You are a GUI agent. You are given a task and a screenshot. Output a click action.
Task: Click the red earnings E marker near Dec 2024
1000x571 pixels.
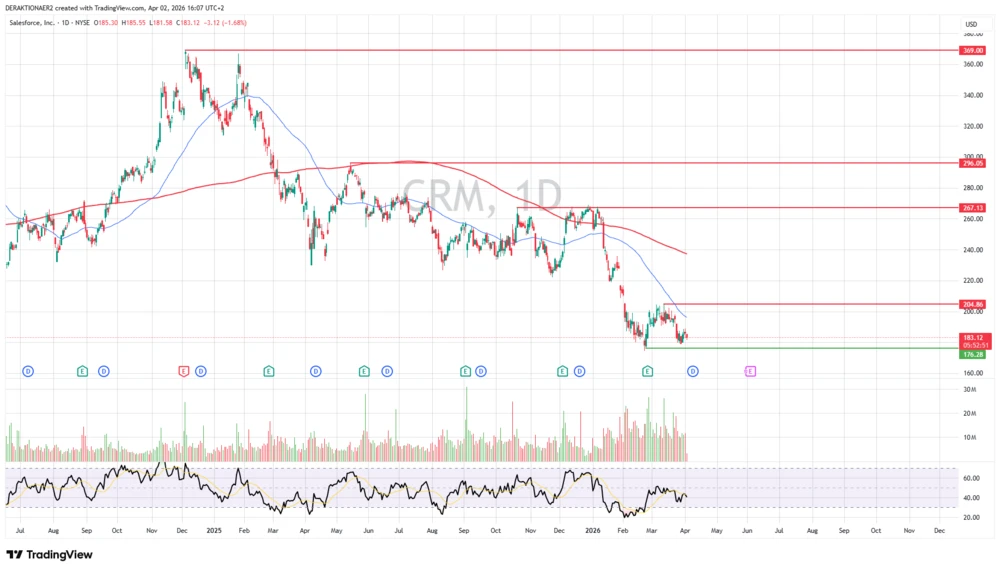pyautogui.click(x=184, y=371)
